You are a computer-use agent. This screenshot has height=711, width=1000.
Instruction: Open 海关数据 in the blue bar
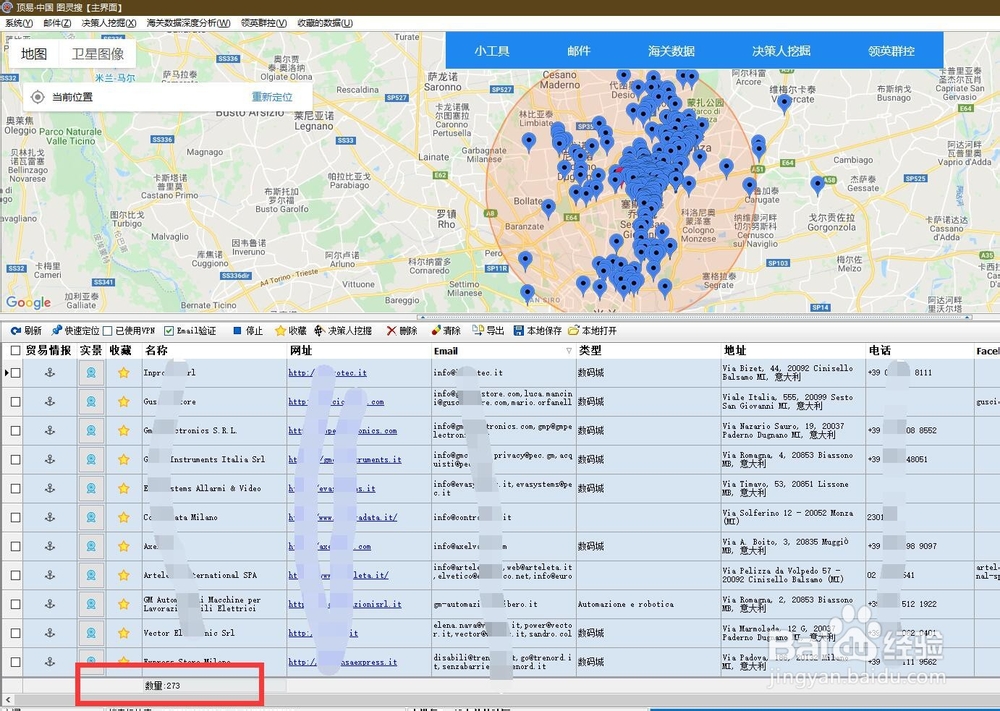coord(671,51)
